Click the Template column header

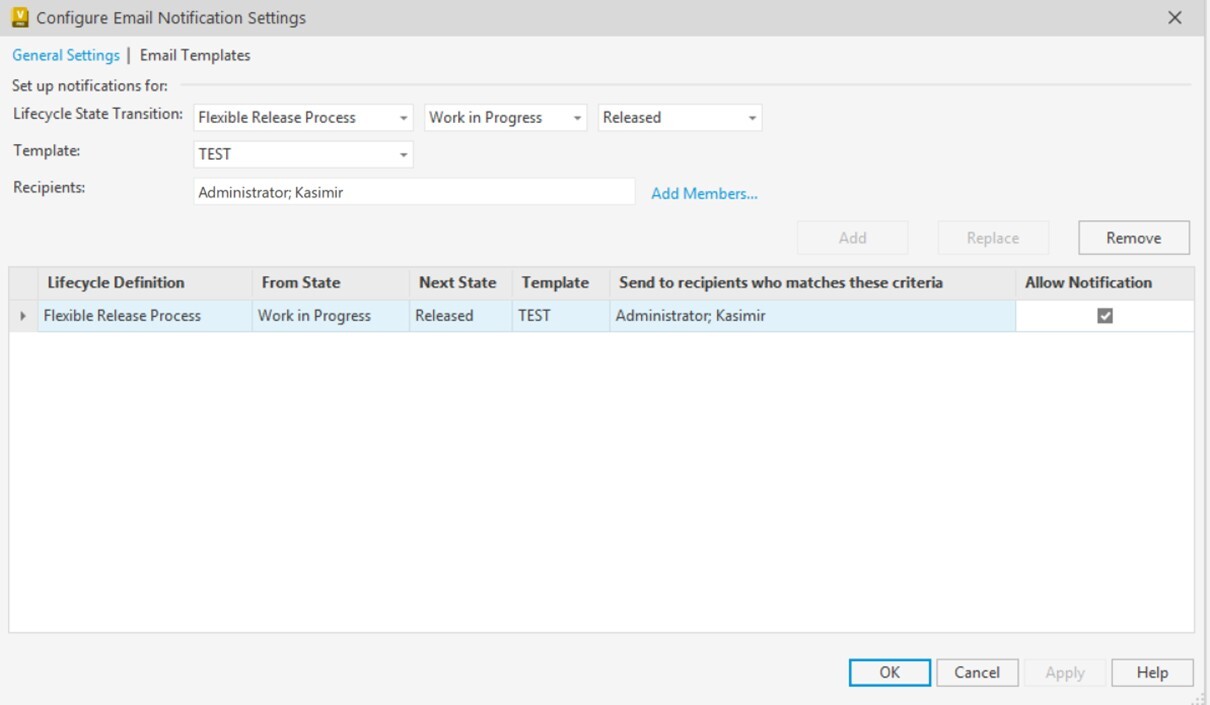pyautogui.click(x=561, y=283)
